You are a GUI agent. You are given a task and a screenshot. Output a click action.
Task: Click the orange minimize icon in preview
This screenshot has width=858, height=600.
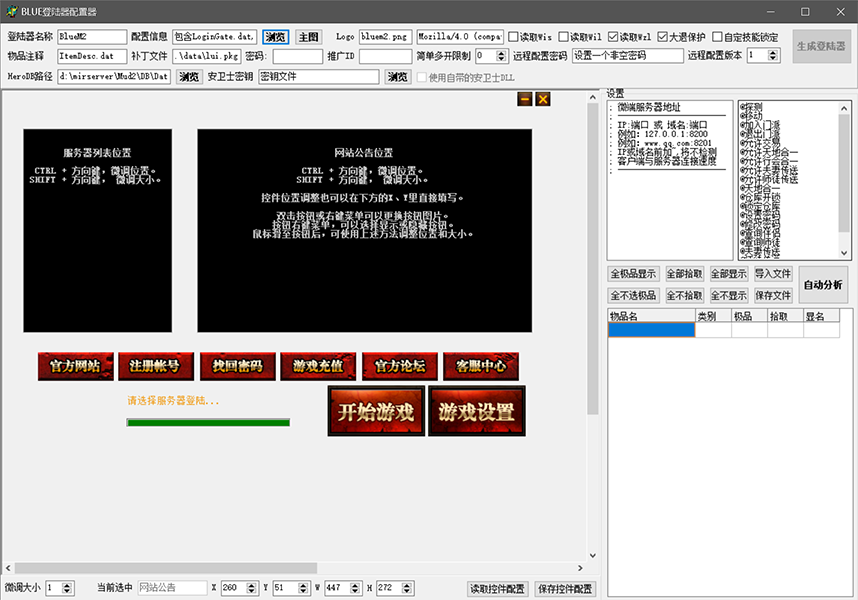[524, 99]
